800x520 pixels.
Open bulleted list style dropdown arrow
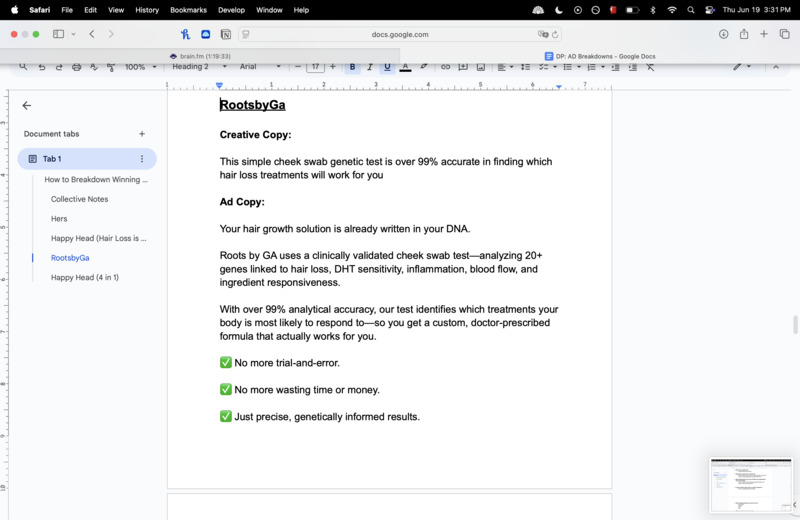tap(579, 67)
